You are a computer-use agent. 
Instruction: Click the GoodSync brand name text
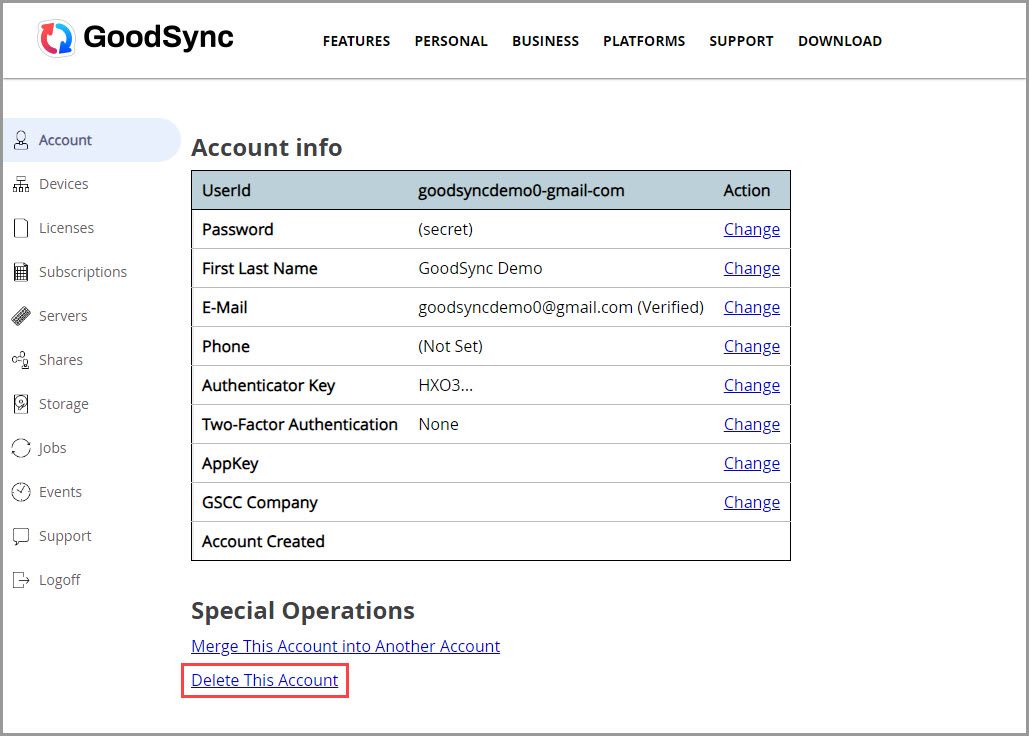[158, 37]
